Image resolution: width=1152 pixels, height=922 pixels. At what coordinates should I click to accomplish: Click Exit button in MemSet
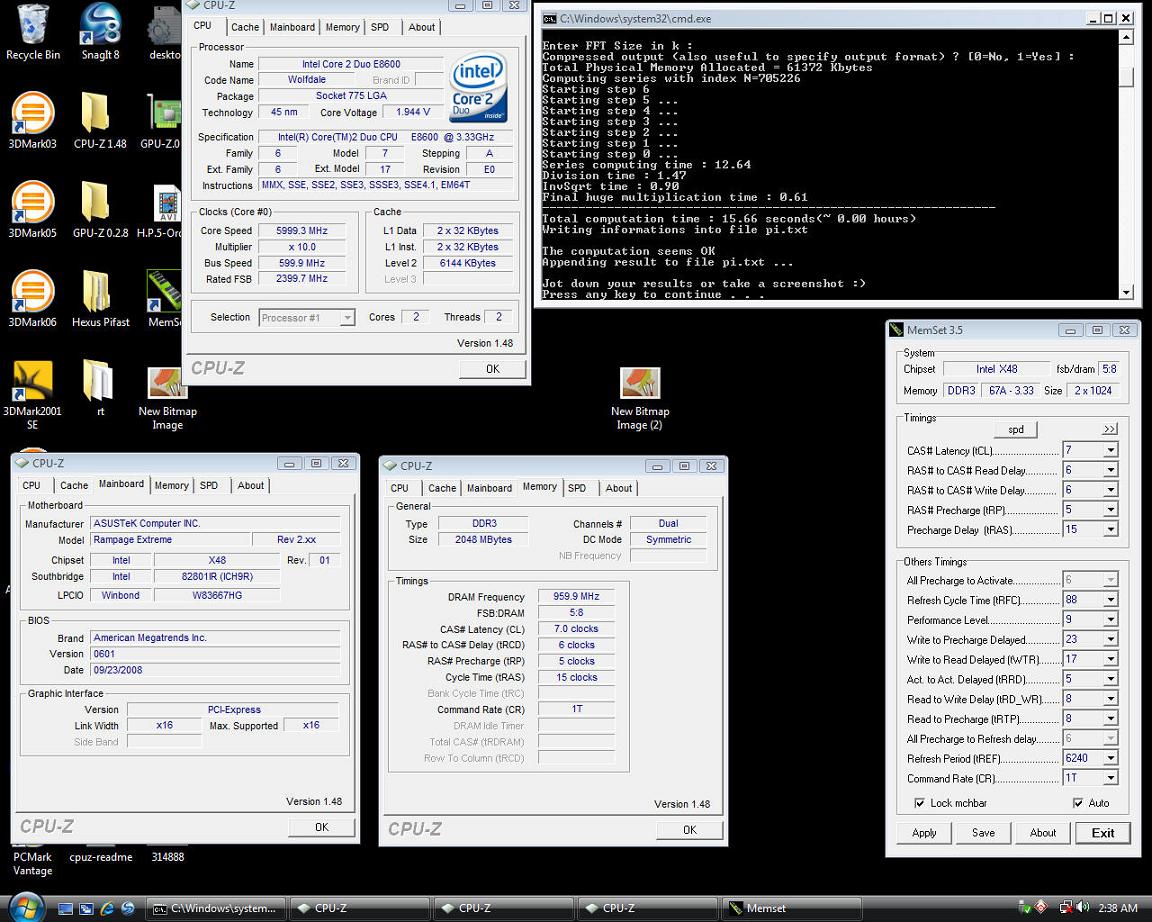(x=1103, y=832)
